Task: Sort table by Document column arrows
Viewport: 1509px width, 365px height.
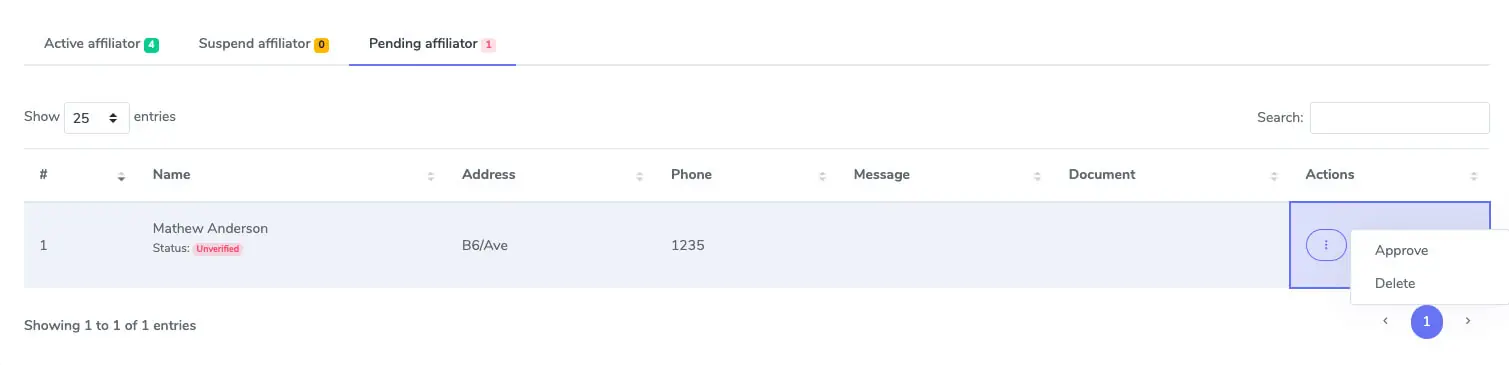Action: coord(1274,176)
